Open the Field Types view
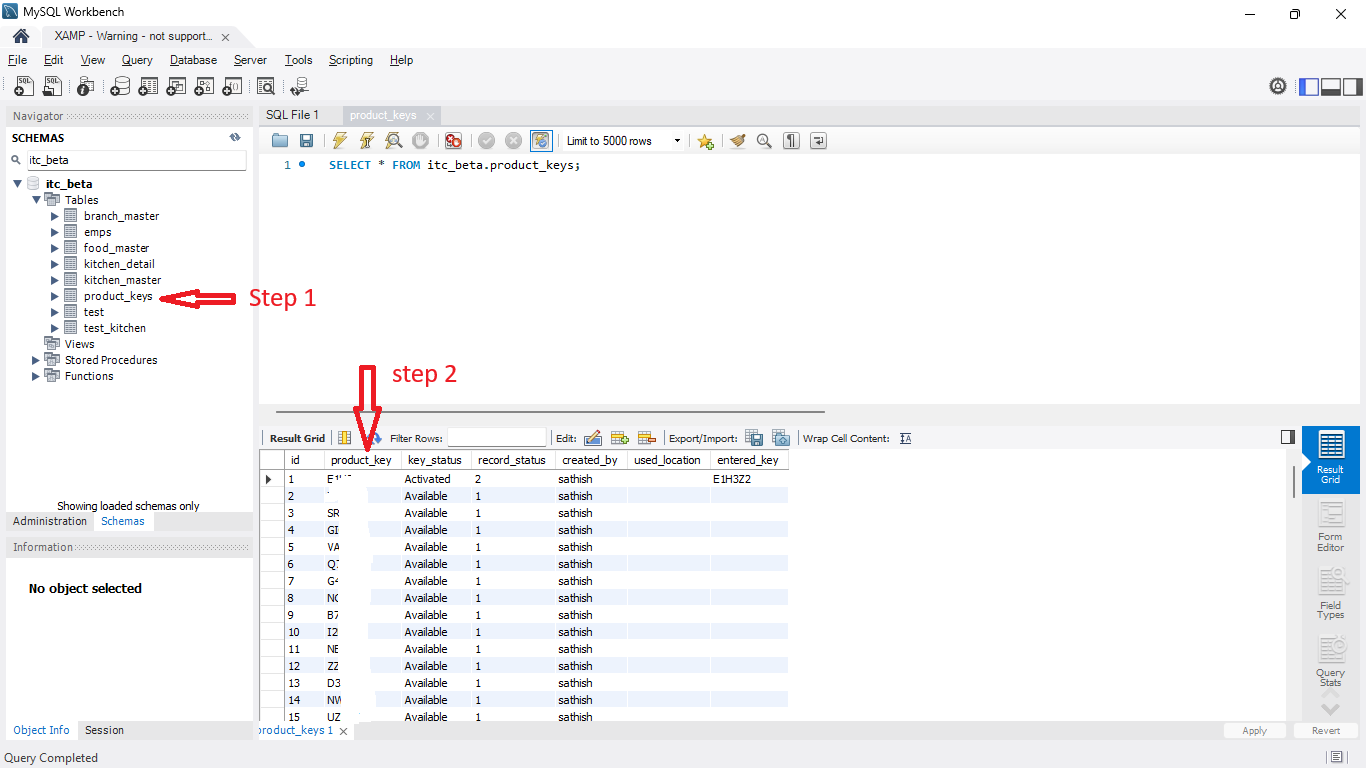 pyautogui.click(x=1330, y=594)
